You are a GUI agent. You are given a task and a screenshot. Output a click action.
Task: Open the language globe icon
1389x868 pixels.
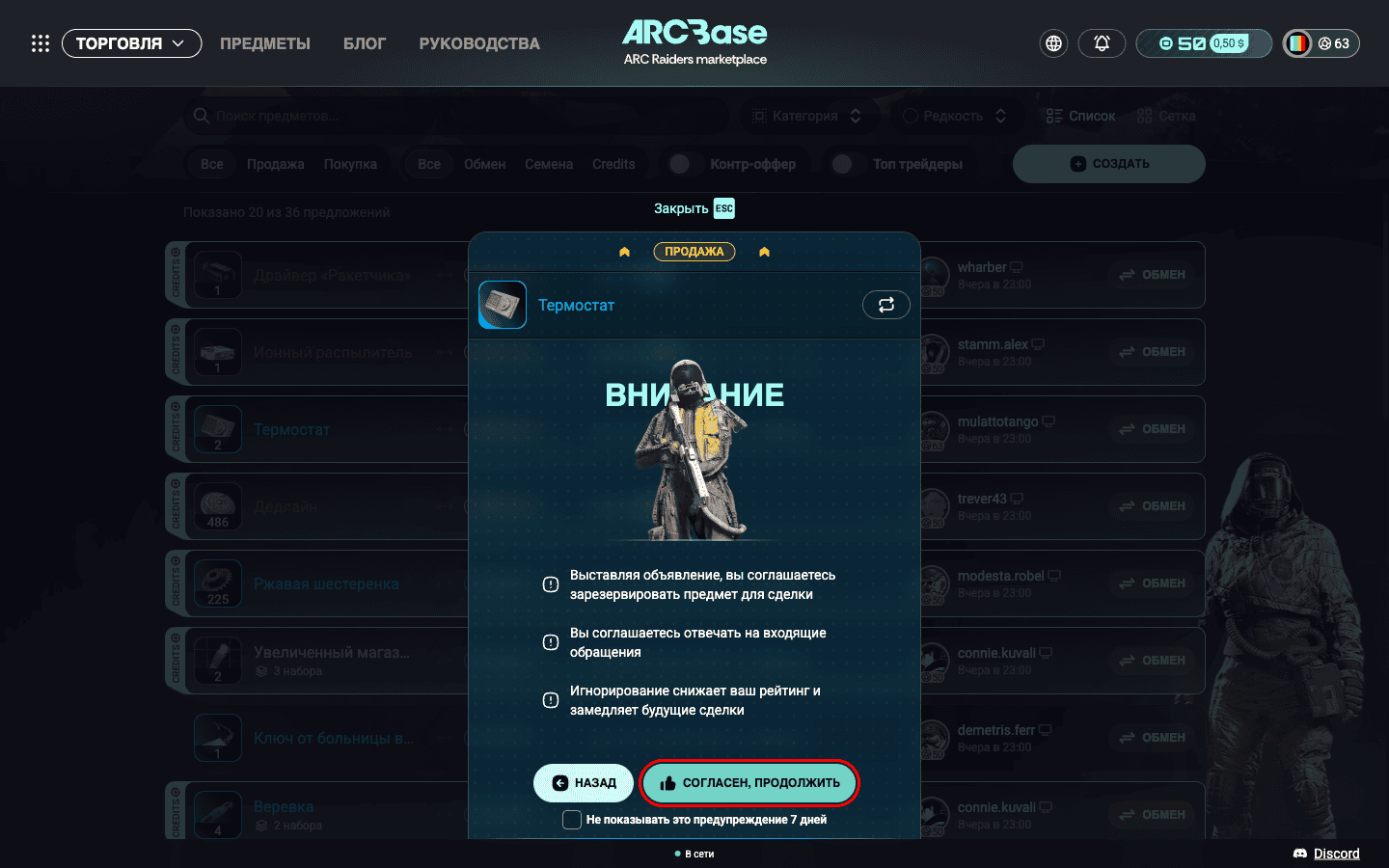pyautogui.click(x=1053, y=43)
